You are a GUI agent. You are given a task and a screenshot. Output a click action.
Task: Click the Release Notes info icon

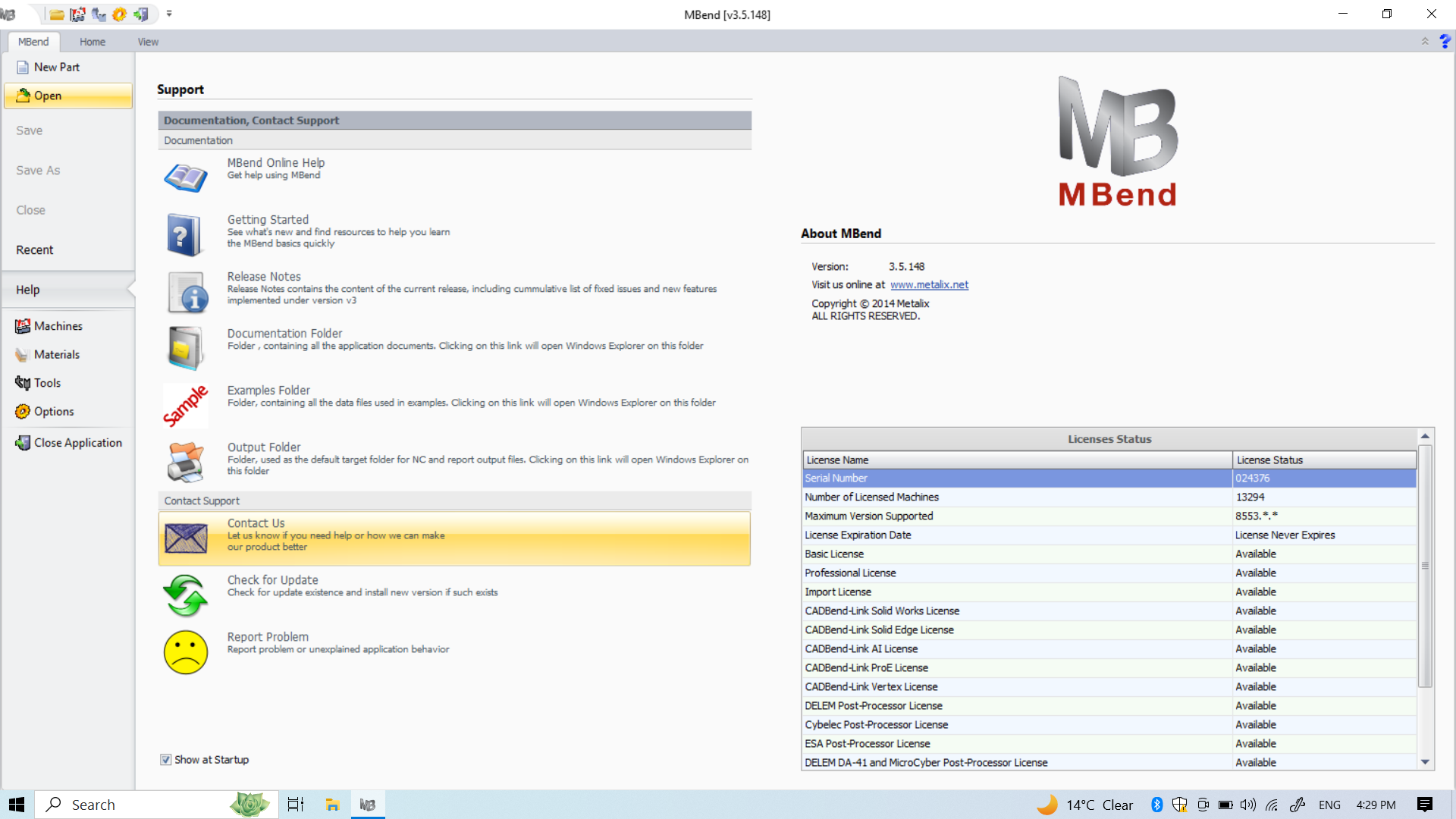pos(187,293)
